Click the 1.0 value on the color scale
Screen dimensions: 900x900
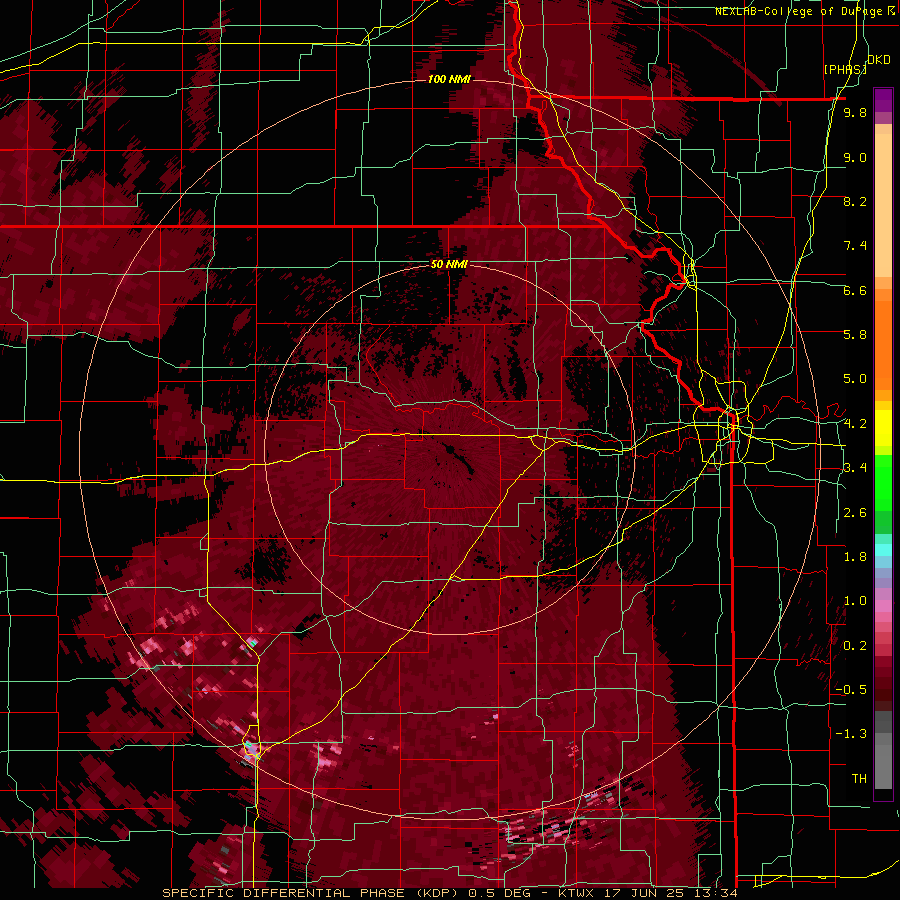[x=855, y=601]
